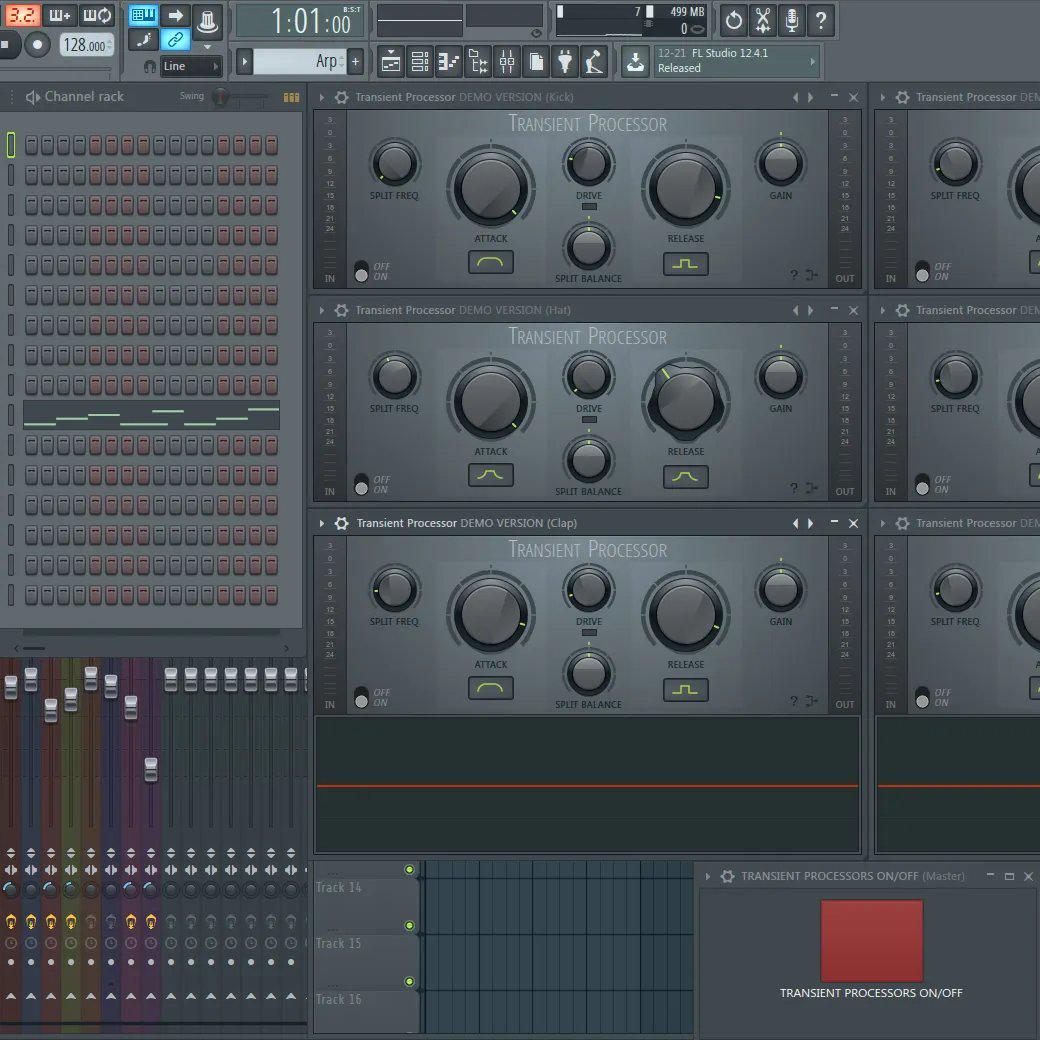The width and height of the screenshot is (1040, 1040).
Task: Add a new pattern with the plus button
Action: coord(356,62)
